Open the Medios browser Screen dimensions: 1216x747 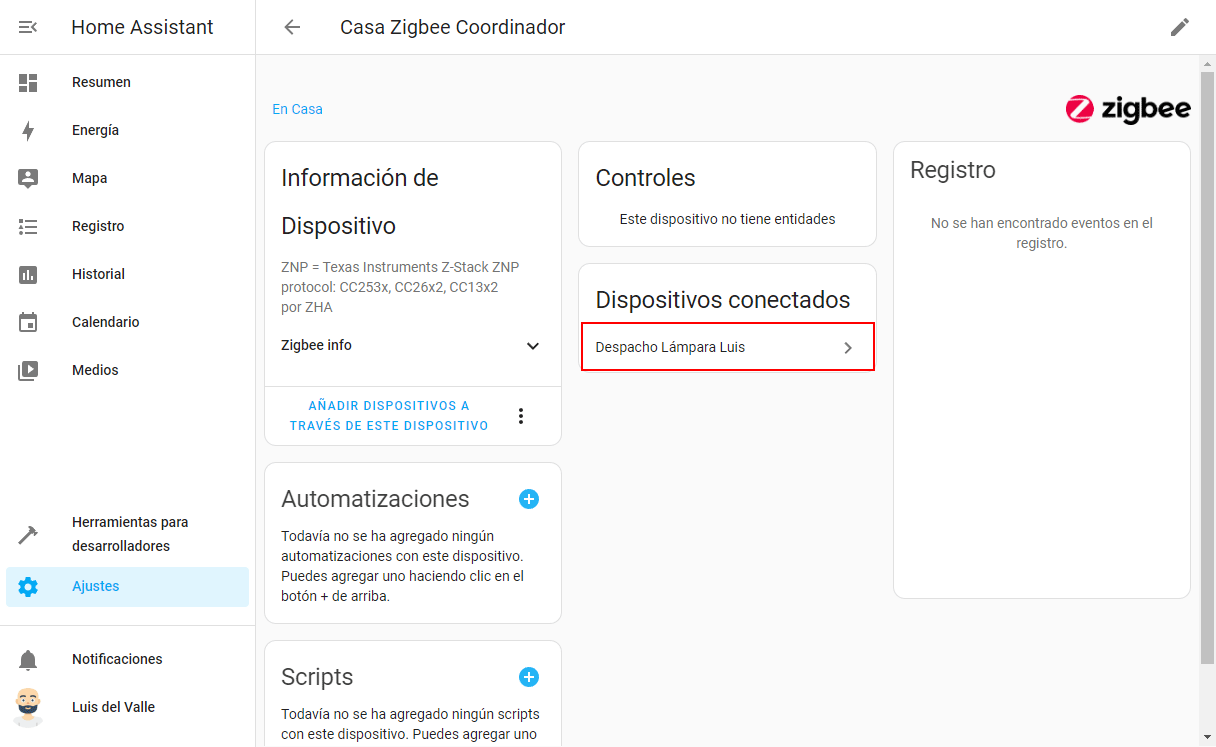95,370
